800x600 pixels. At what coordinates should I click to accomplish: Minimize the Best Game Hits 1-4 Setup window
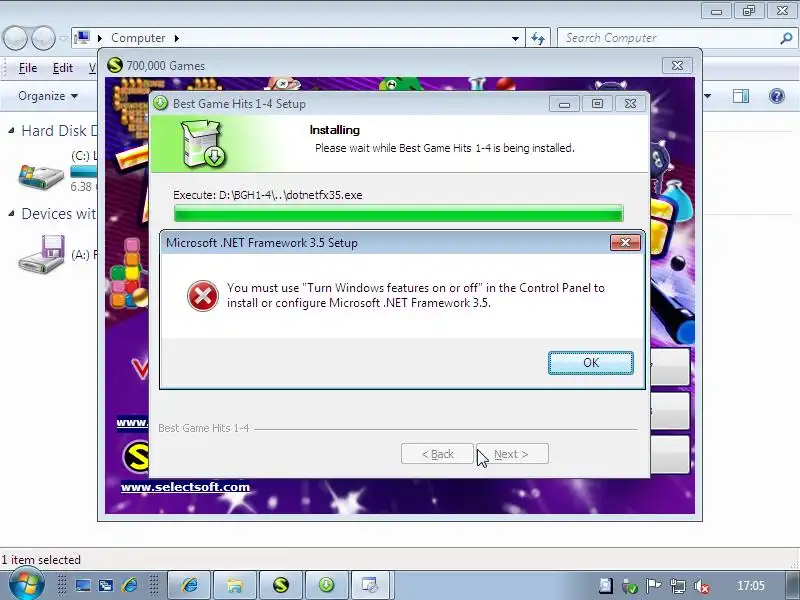click(x=564, y=104)
